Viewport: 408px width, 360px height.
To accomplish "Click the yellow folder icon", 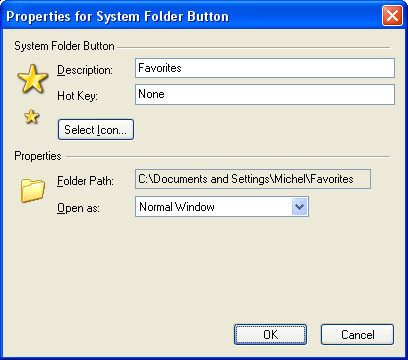I will click(x=33, y=190).
